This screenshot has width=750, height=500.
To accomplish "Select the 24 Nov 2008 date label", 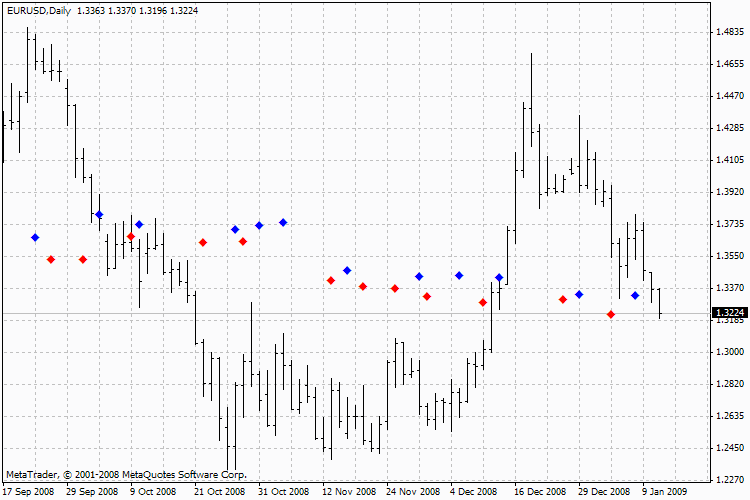I will tap(414, 492).
